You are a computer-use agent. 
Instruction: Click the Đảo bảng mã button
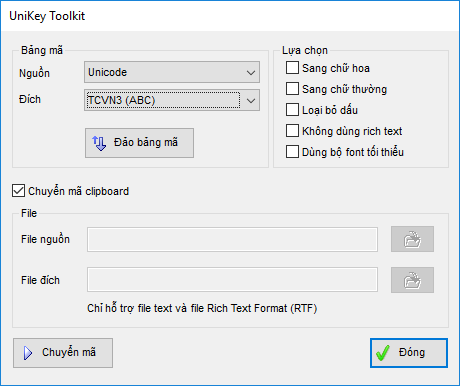(139, 143)
